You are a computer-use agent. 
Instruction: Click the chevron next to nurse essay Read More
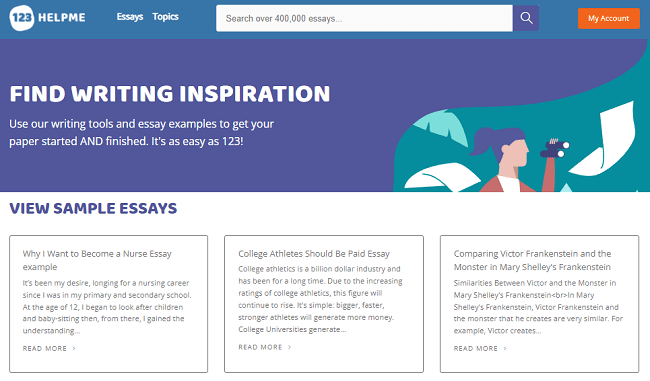[74, 349]
